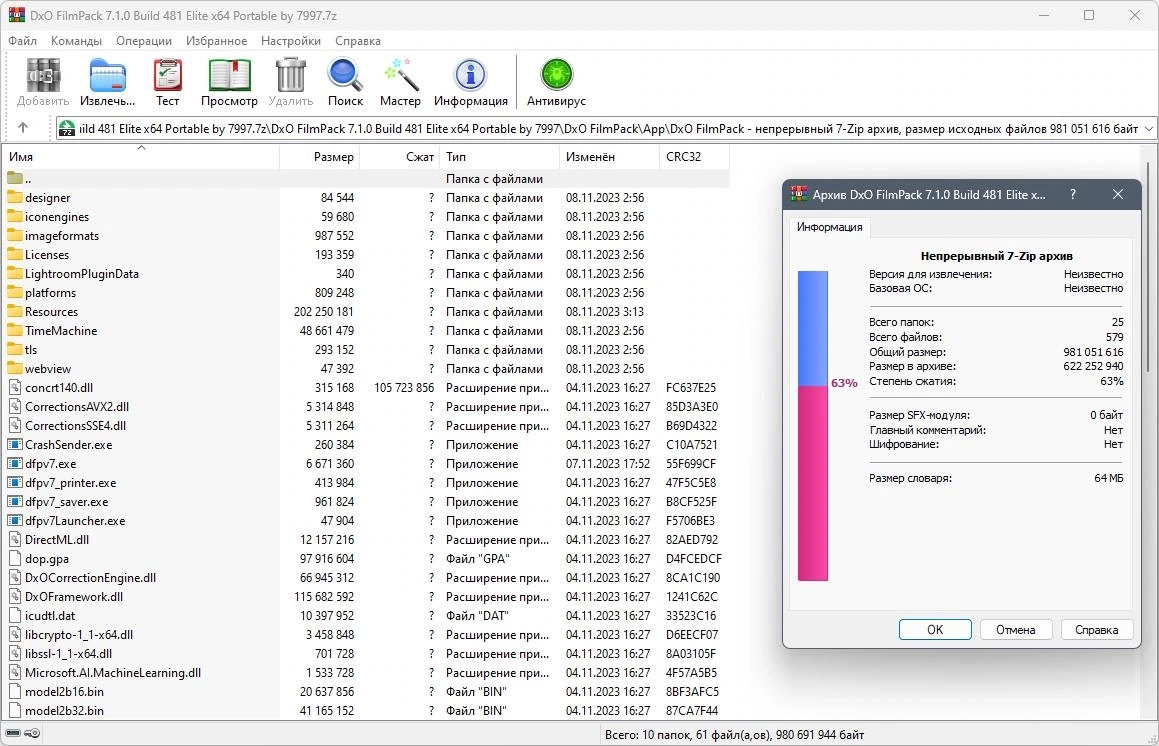Select the concrt140.dll file
The height and width of the screenshot is (746, 1159).
[x=367, y=387]
